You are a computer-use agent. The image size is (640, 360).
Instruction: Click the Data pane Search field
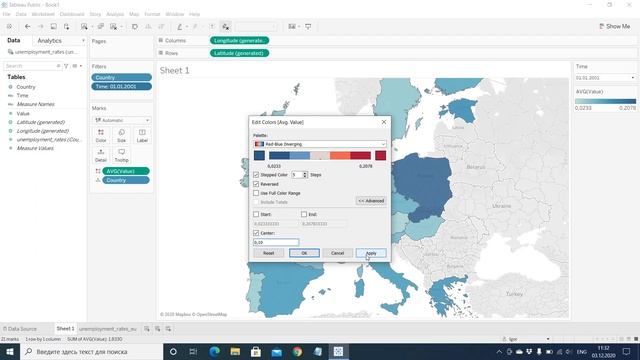click(x=33, y=66)
